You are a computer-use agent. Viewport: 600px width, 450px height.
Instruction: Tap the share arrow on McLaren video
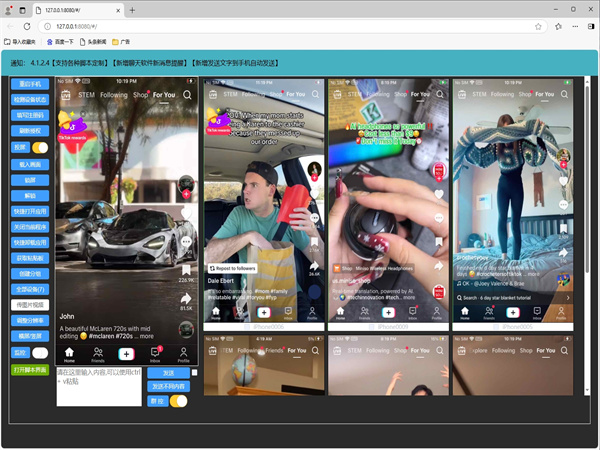click(x=186, y=299)
